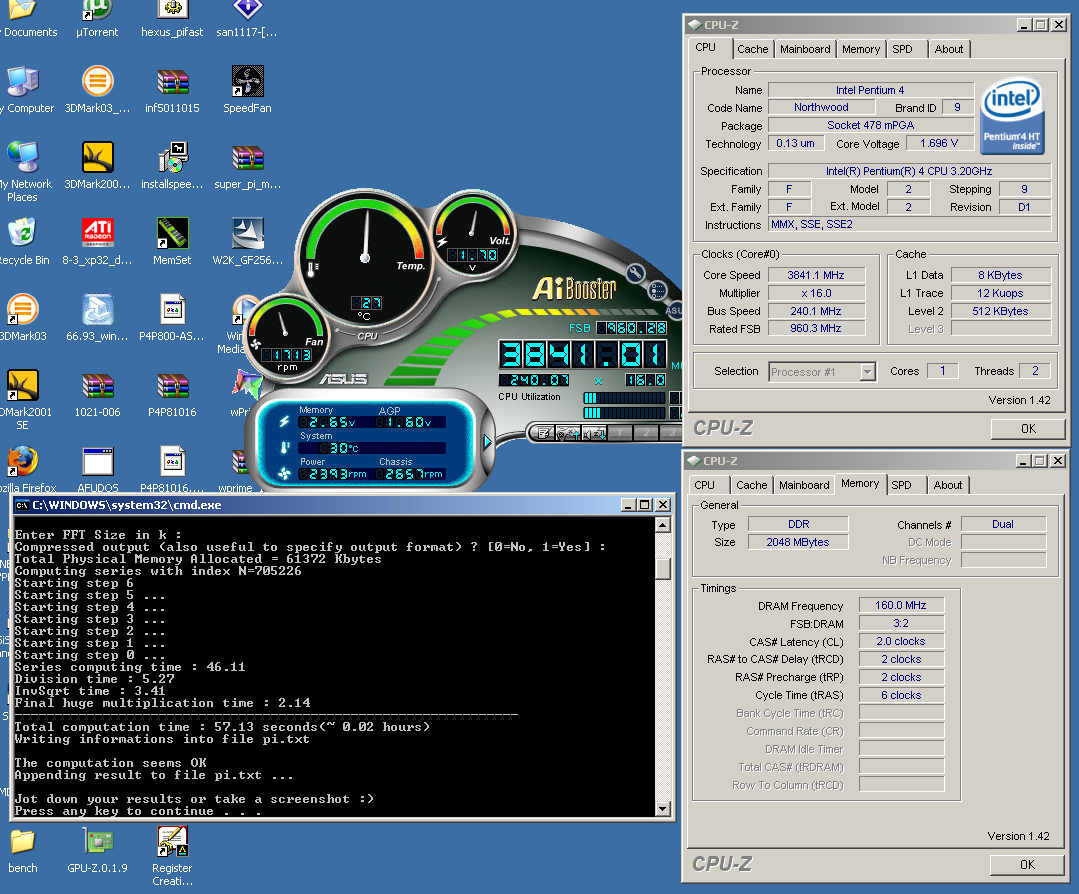Open the inf5011015 archive icon
Viewport: 1079px width, 894px height.
pyautogui.click(x=172, y=90)
